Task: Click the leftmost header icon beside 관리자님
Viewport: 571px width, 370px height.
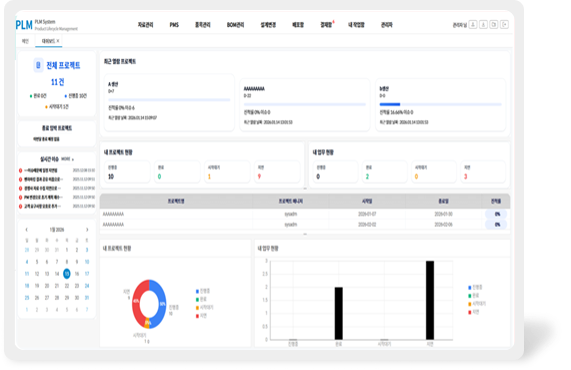Action: coord(473,24)
